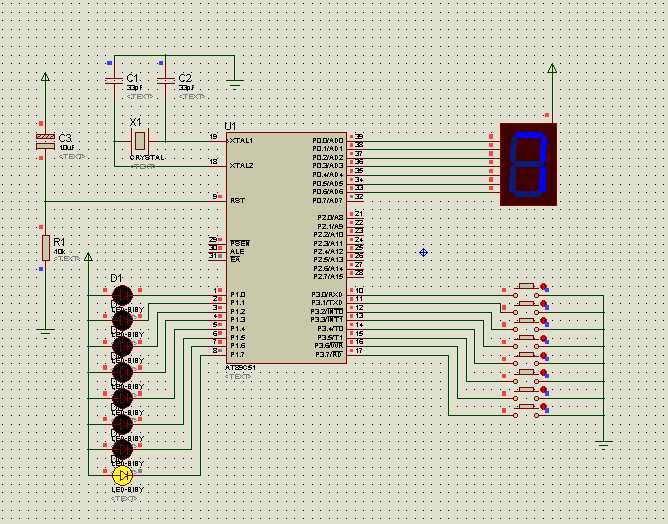Image resolution: width=668 pixels, height=524 pixels.
Task: Click the blue seven-segment display
Action: point(528,164)
